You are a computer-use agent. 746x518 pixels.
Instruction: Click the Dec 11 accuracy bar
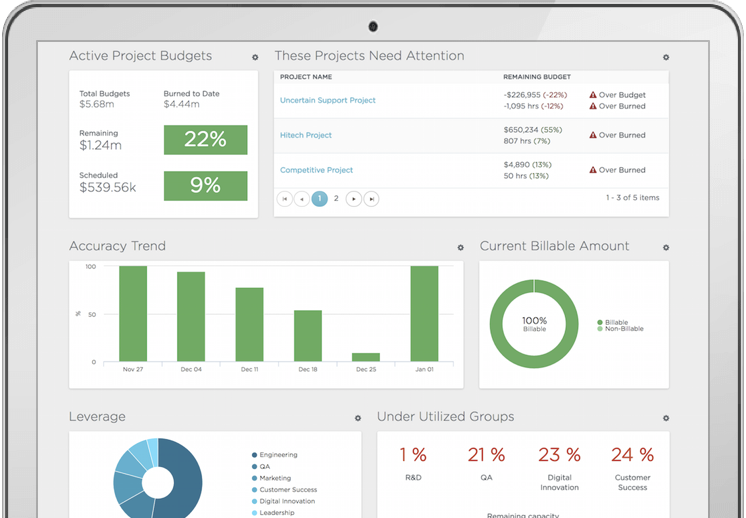[249, 324]
